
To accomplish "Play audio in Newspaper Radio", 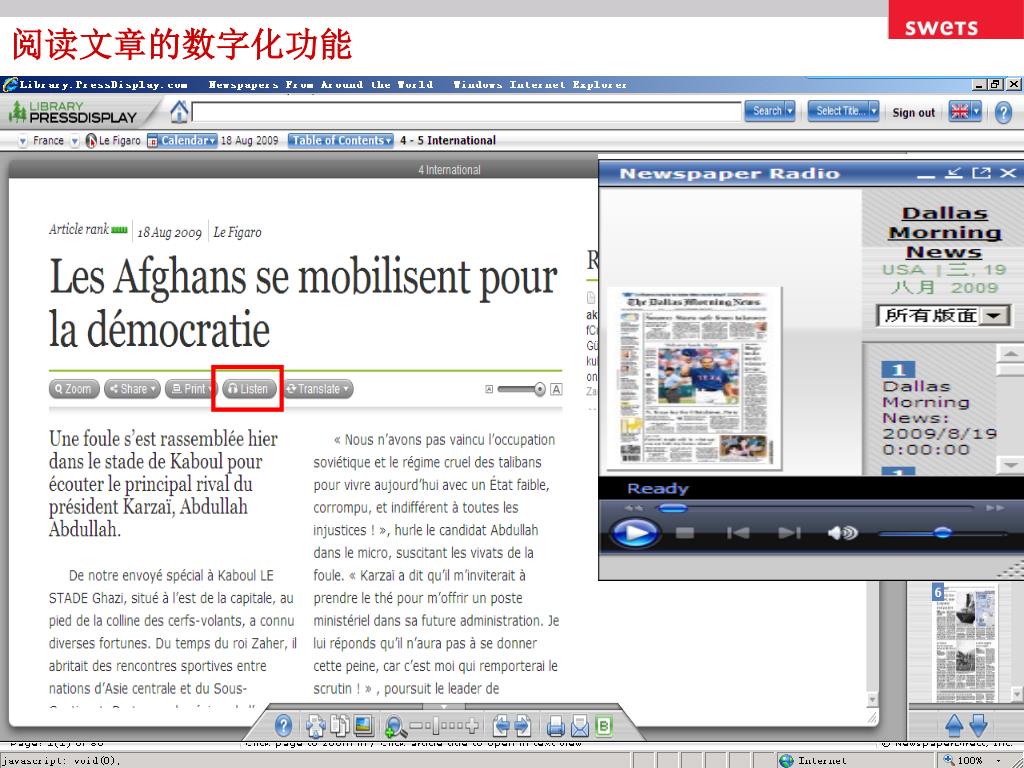I will (x=634, y=533).
